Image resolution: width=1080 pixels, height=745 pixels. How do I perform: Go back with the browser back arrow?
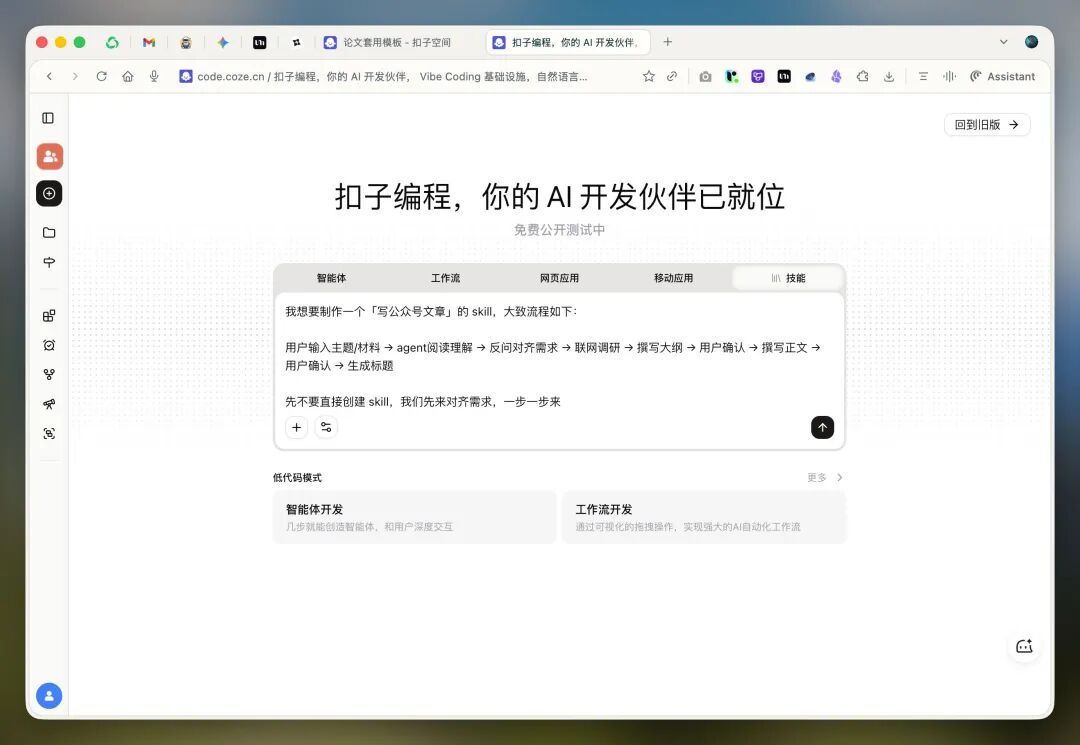[50, 76]
